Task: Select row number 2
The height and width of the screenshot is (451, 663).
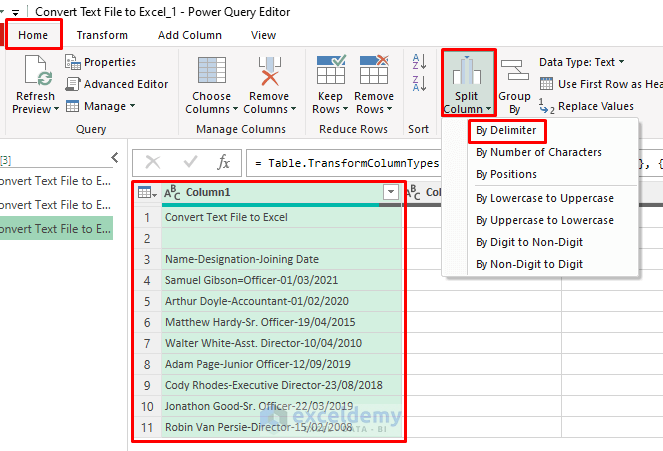Action: click(147, 238)
